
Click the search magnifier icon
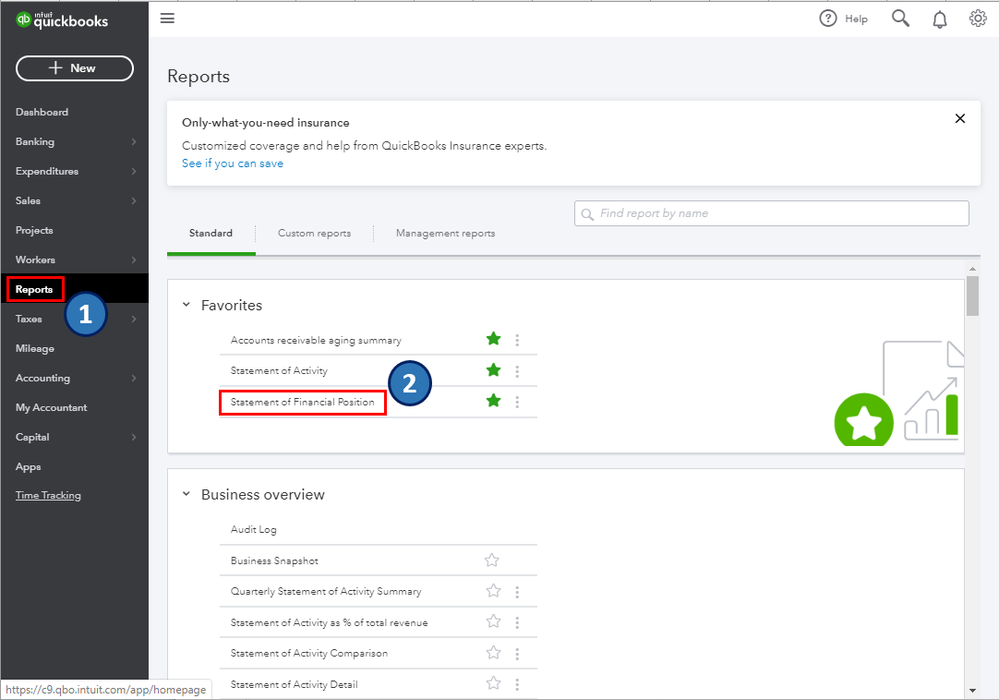(901, 18)
